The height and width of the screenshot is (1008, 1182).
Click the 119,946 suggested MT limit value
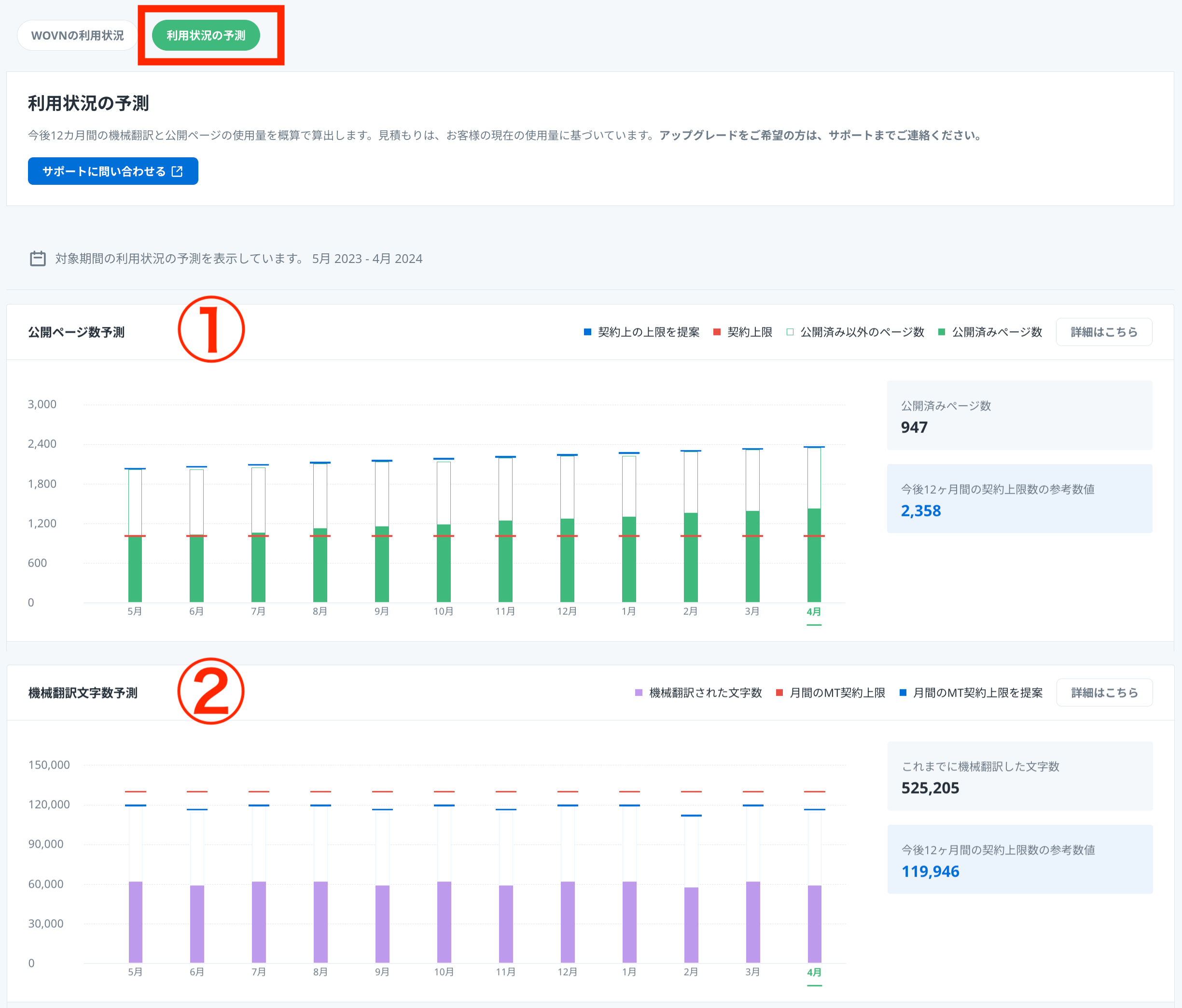coord(931,871)
